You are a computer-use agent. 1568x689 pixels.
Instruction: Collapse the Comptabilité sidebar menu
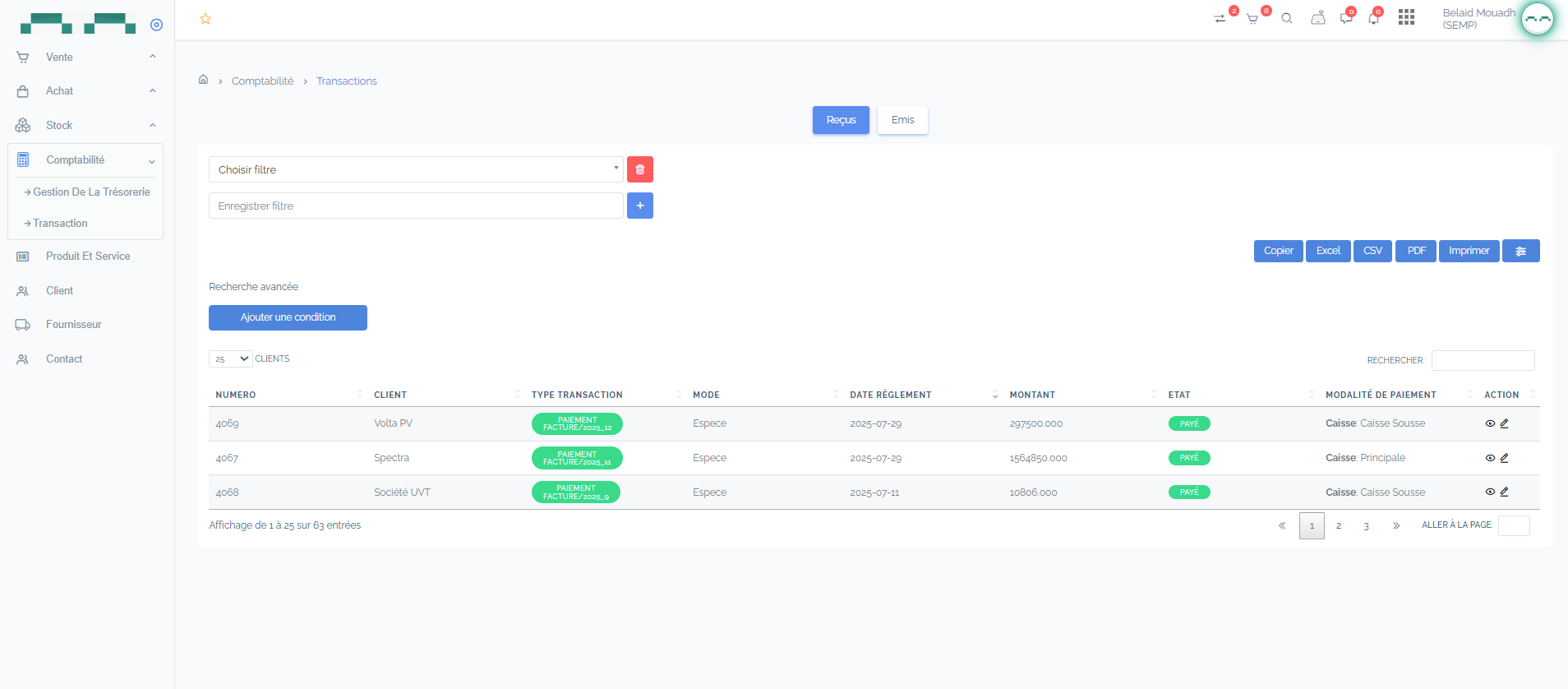85,160
